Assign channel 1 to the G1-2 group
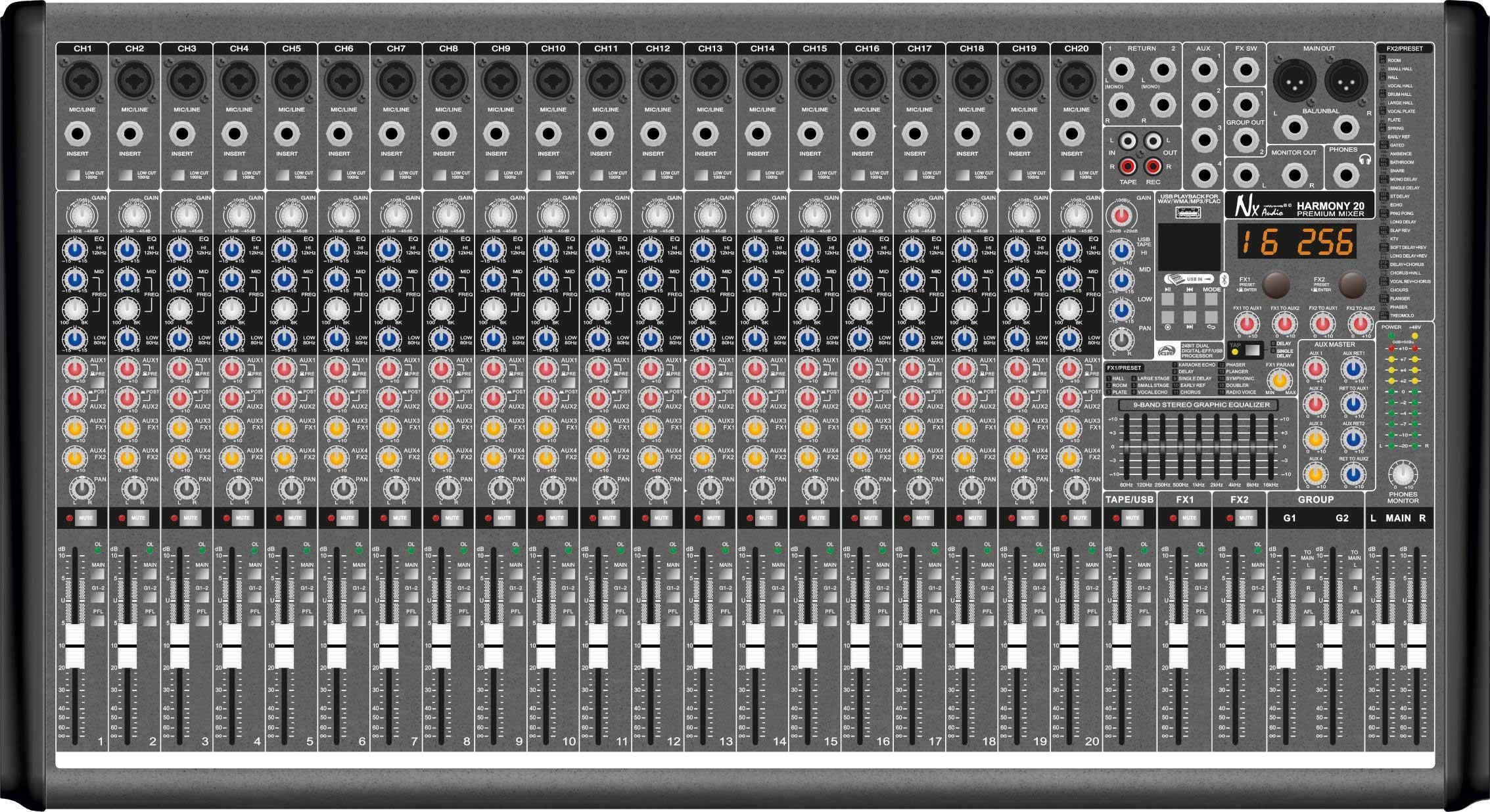This screenshot has width=1490, height=812. point(97,598)
